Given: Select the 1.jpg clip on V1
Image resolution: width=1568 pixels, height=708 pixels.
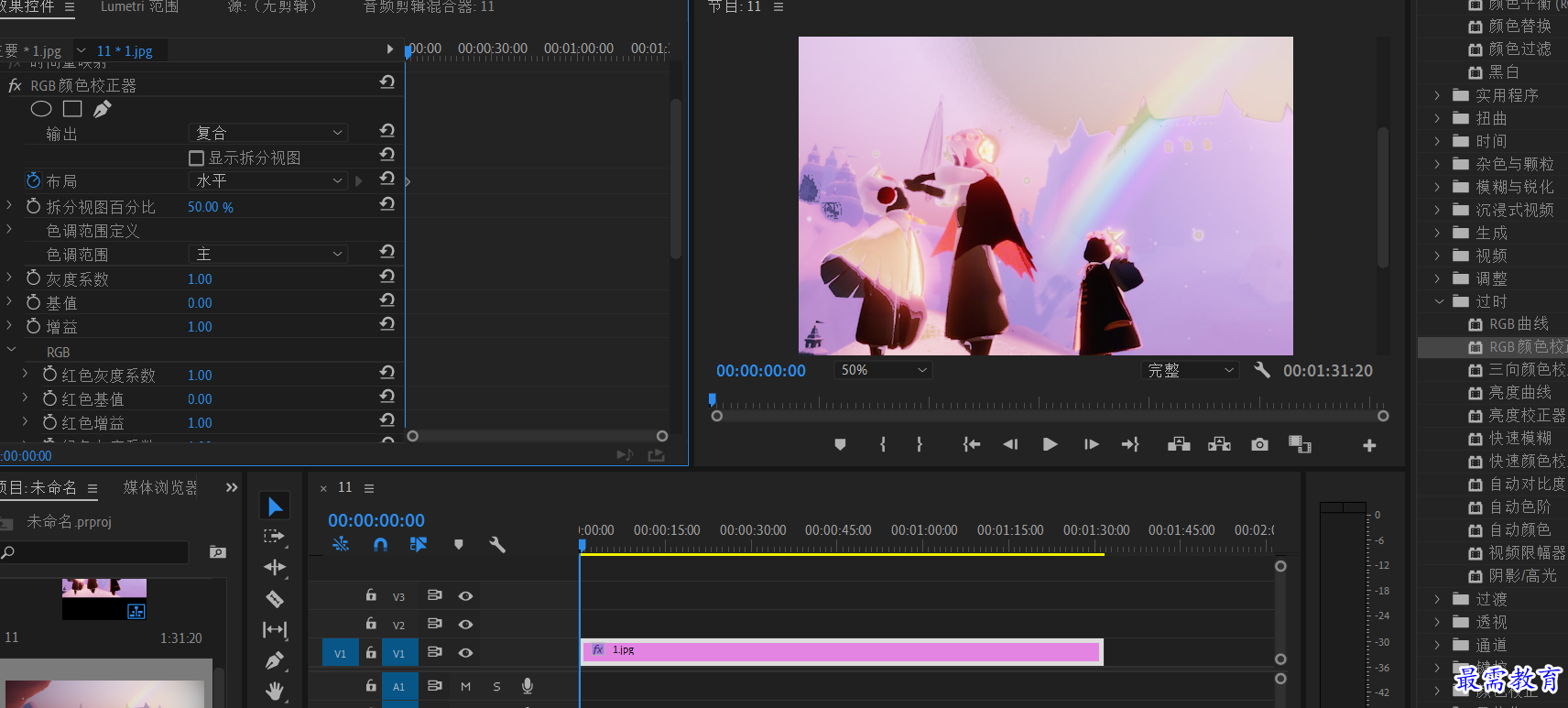Looking at the screenshot, I should click(842, 652).
